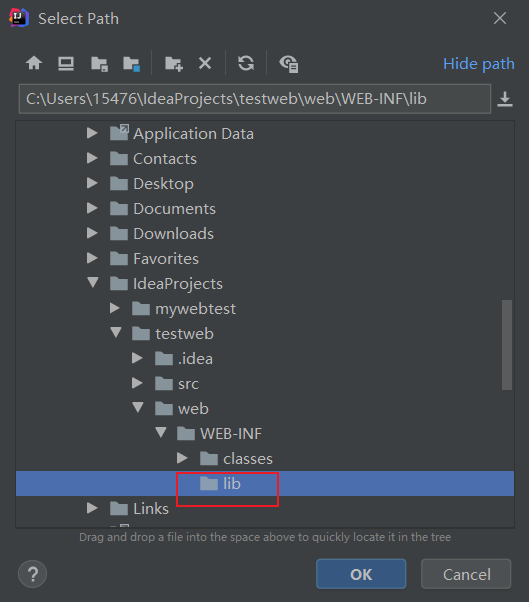The height and width of the screenshot is (602, 529).
Task: Confirm selection with OK button
Action: pos(361,574)
